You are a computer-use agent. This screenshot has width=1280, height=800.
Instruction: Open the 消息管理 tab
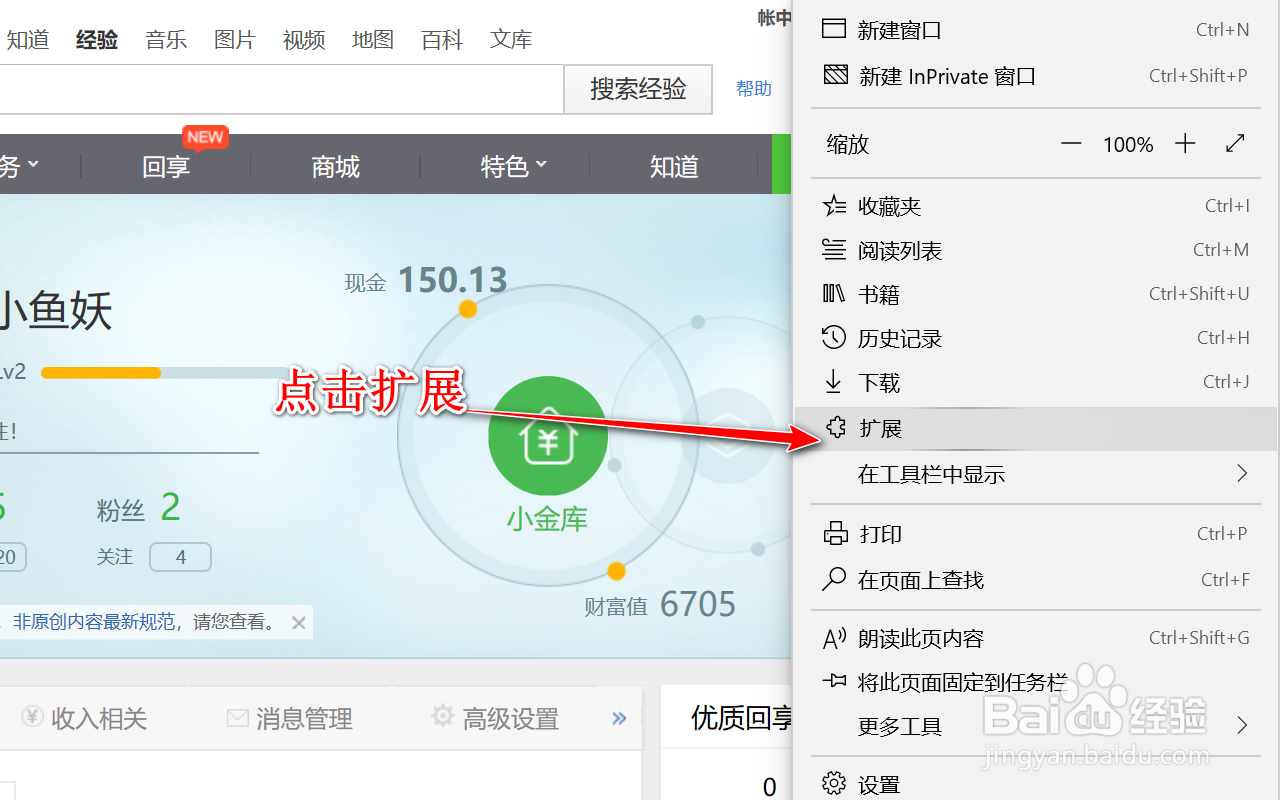[290, 718]
